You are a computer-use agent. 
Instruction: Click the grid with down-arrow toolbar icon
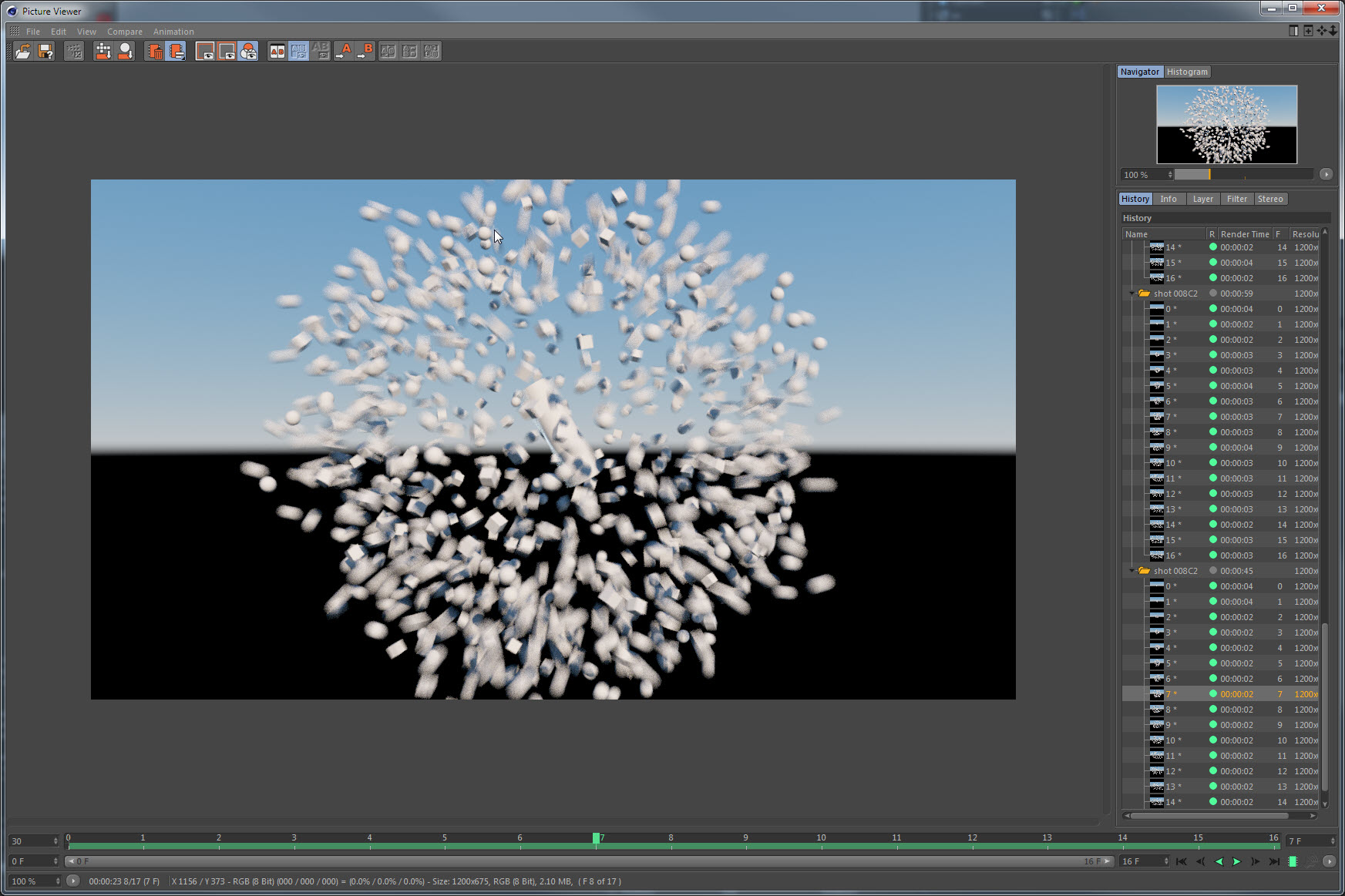pyautogui.click(x=103, y=52)
